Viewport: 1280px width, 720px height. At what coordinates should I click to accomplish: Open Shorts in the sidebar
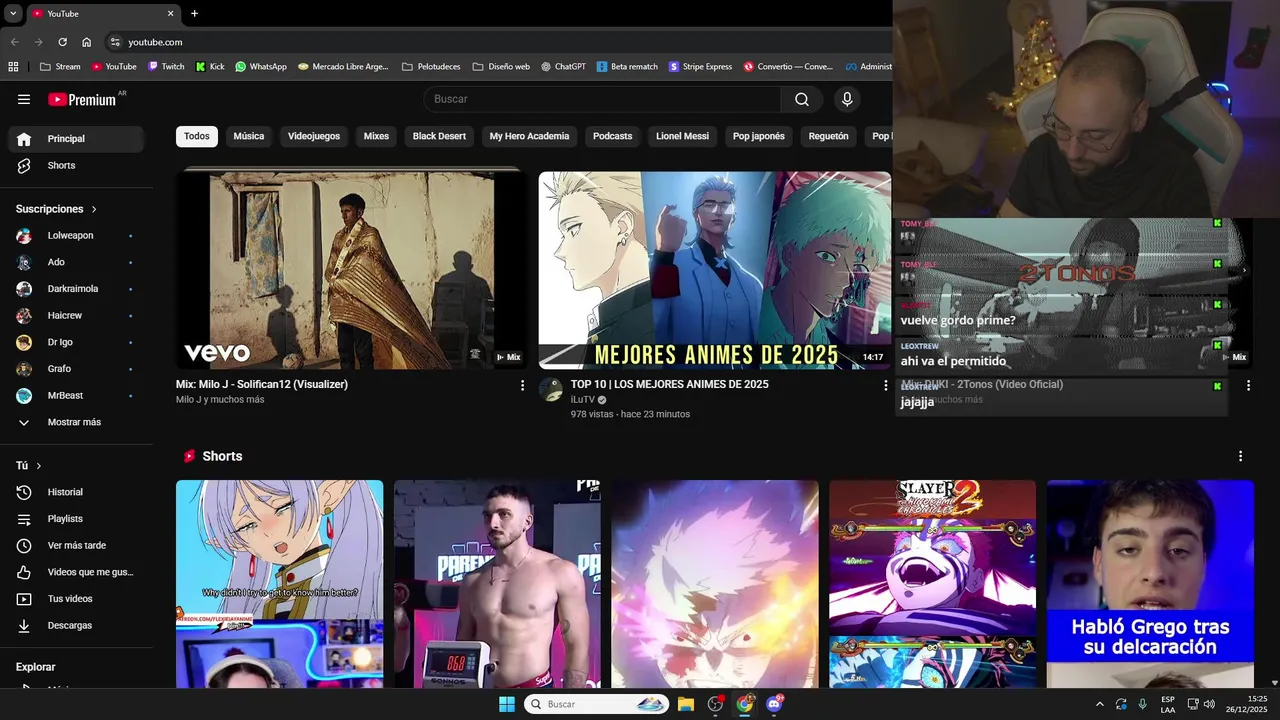tap(76, 166)
